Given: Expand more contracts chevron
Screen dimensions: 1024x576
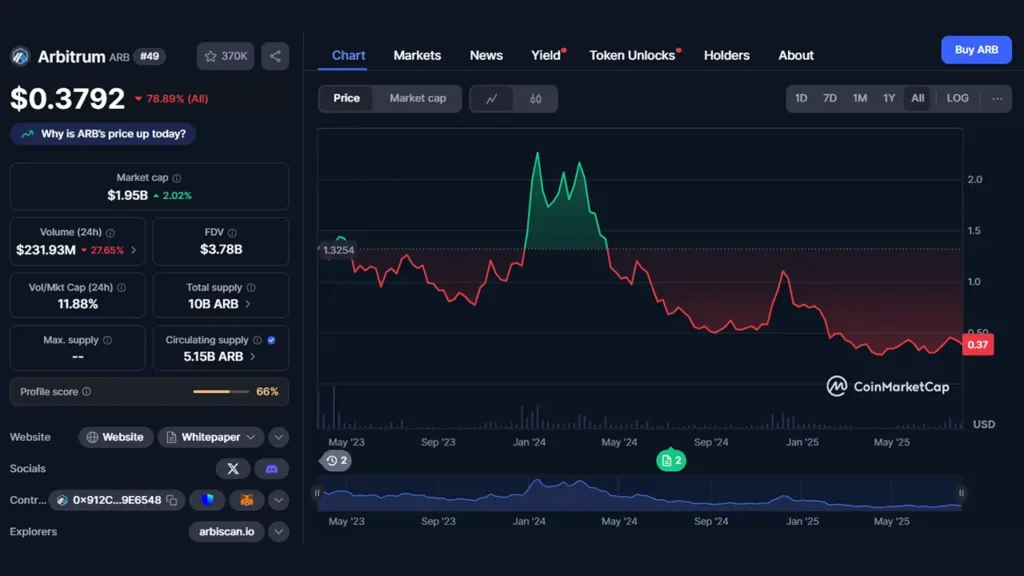Looking at the screenshot, I should tap(279, 500).
